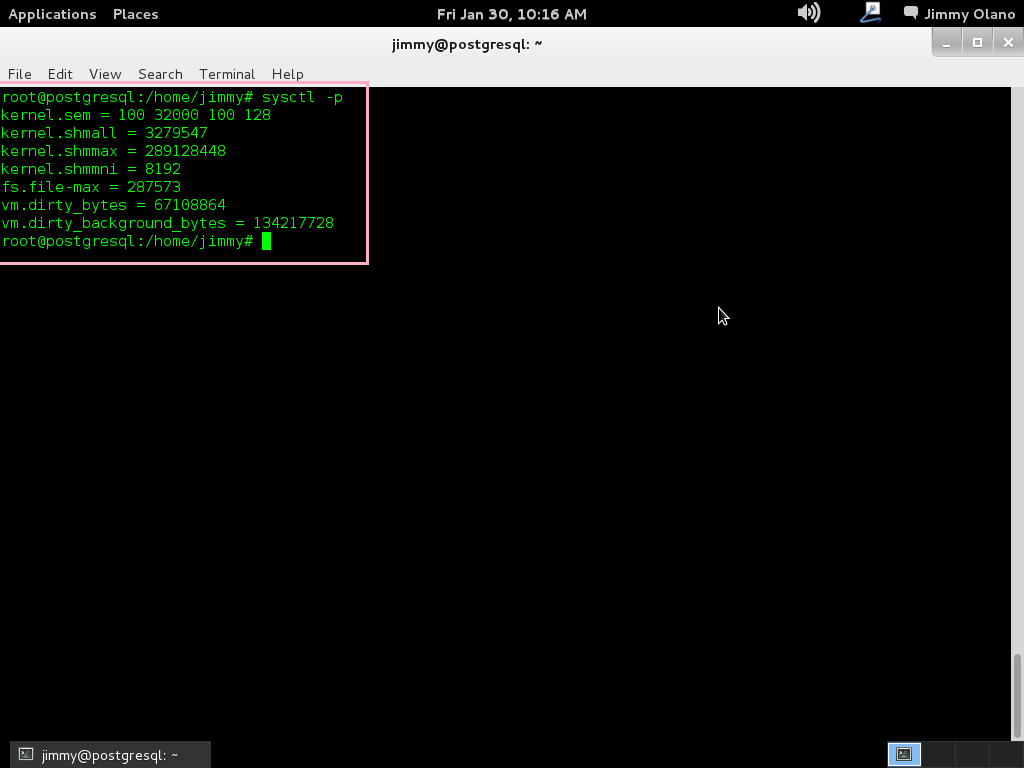Click the wired network connection icon

870,13
